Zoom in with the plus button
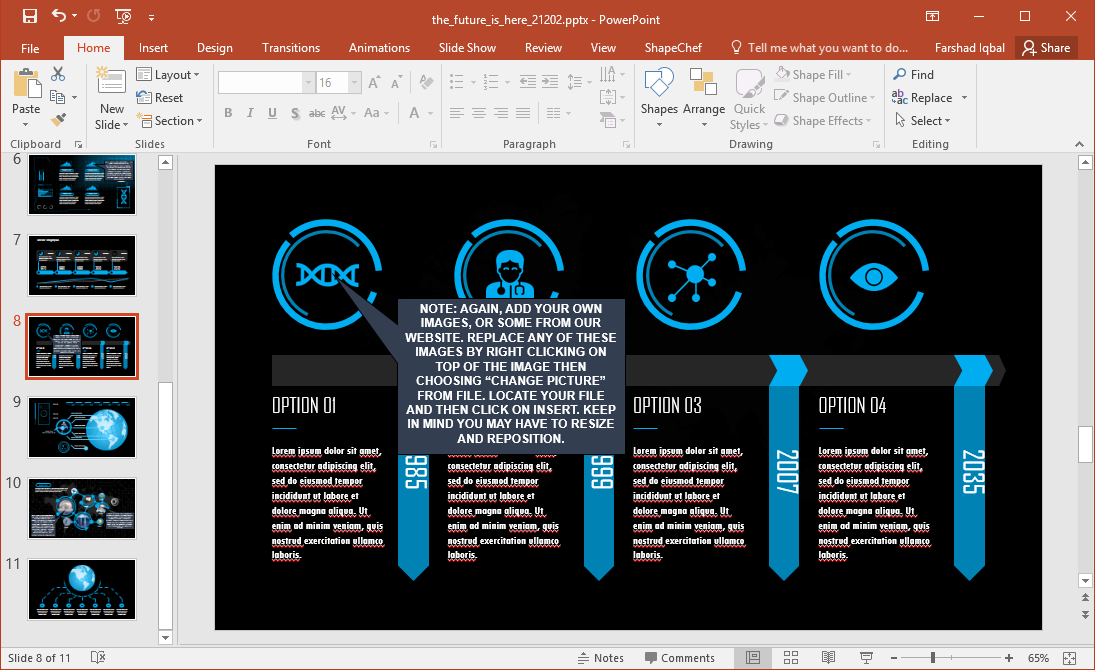1095x670 pixels. click(x=1008, y=657)
